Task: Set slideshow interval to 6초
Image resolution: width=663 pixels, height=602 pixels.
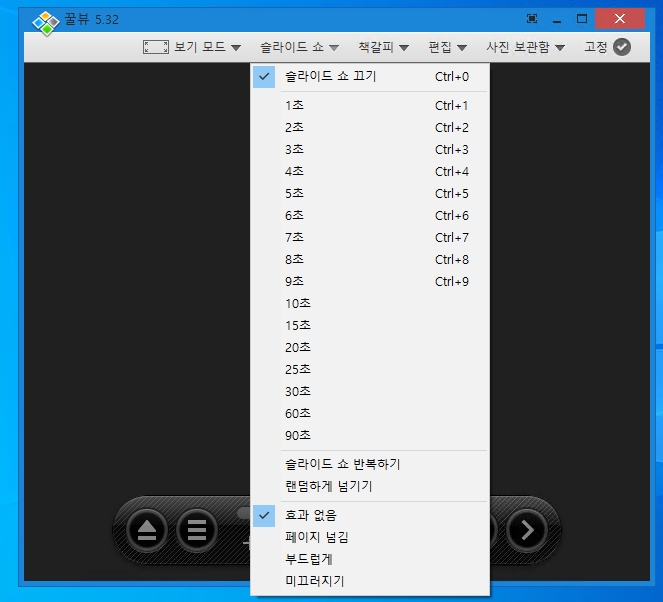Action: (370, 215)
